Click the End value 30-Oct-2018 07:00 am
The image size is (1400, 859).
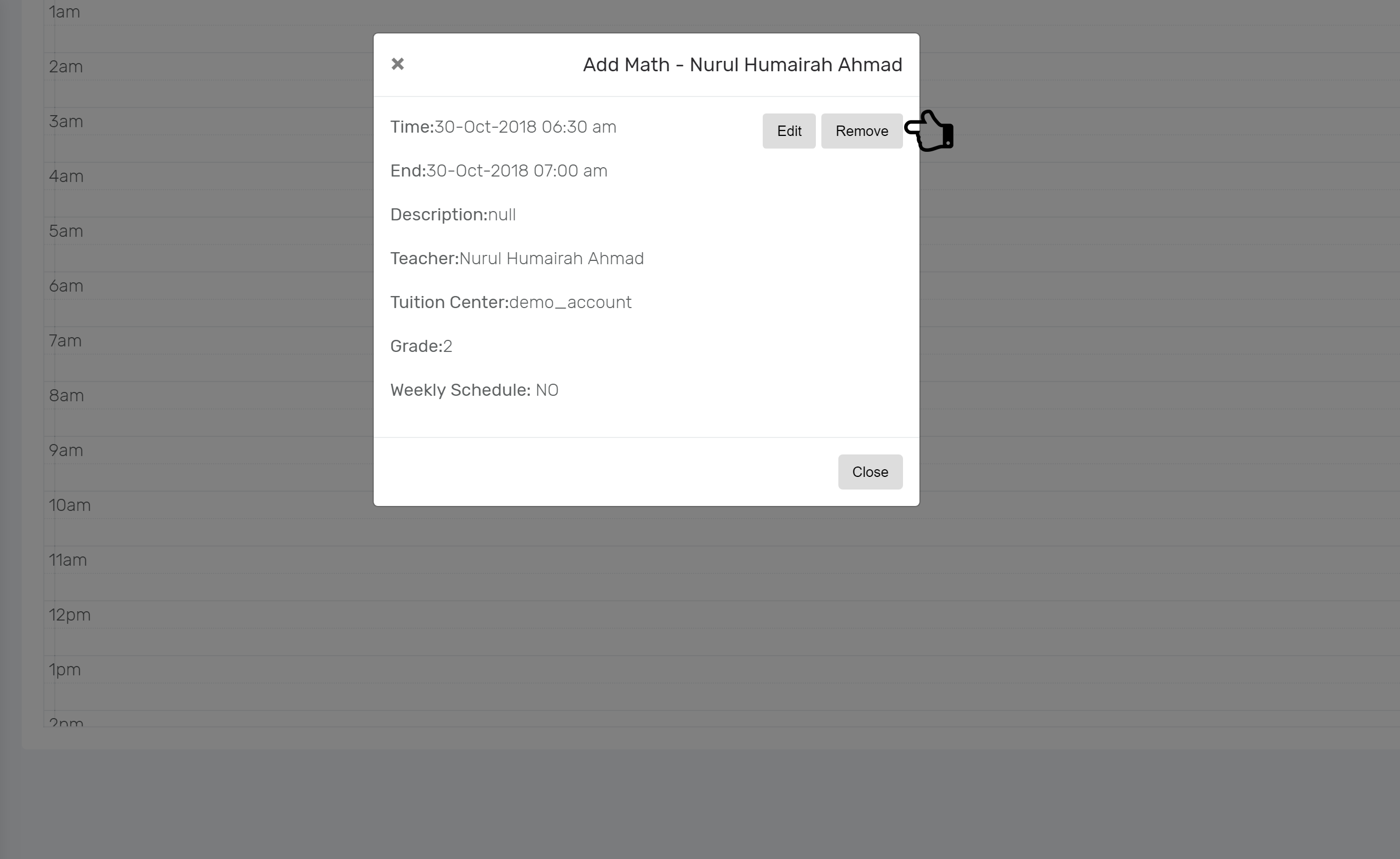517,170
